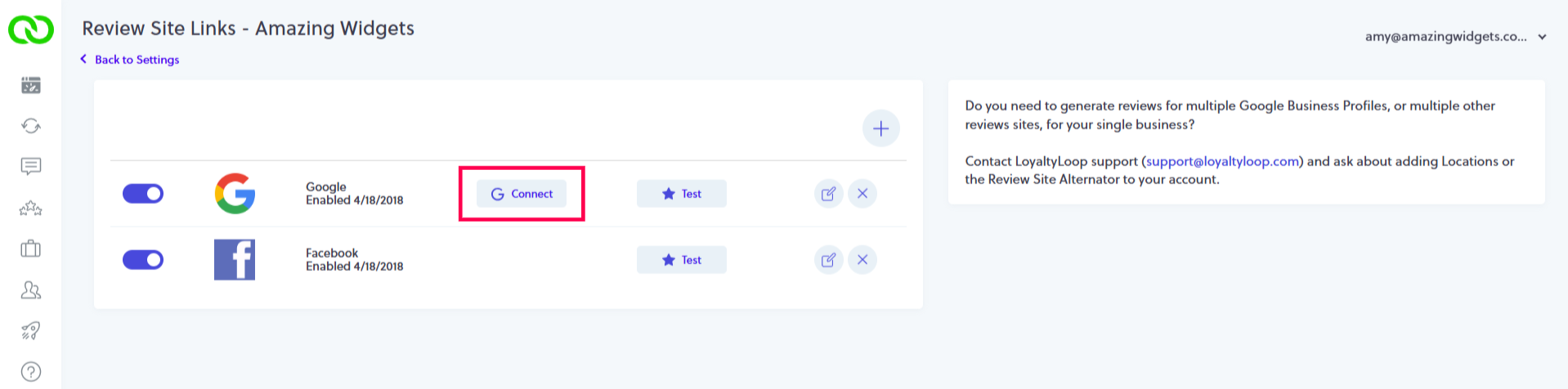
Task: Edit the Google review site link
Action: (x=828, y=194)
